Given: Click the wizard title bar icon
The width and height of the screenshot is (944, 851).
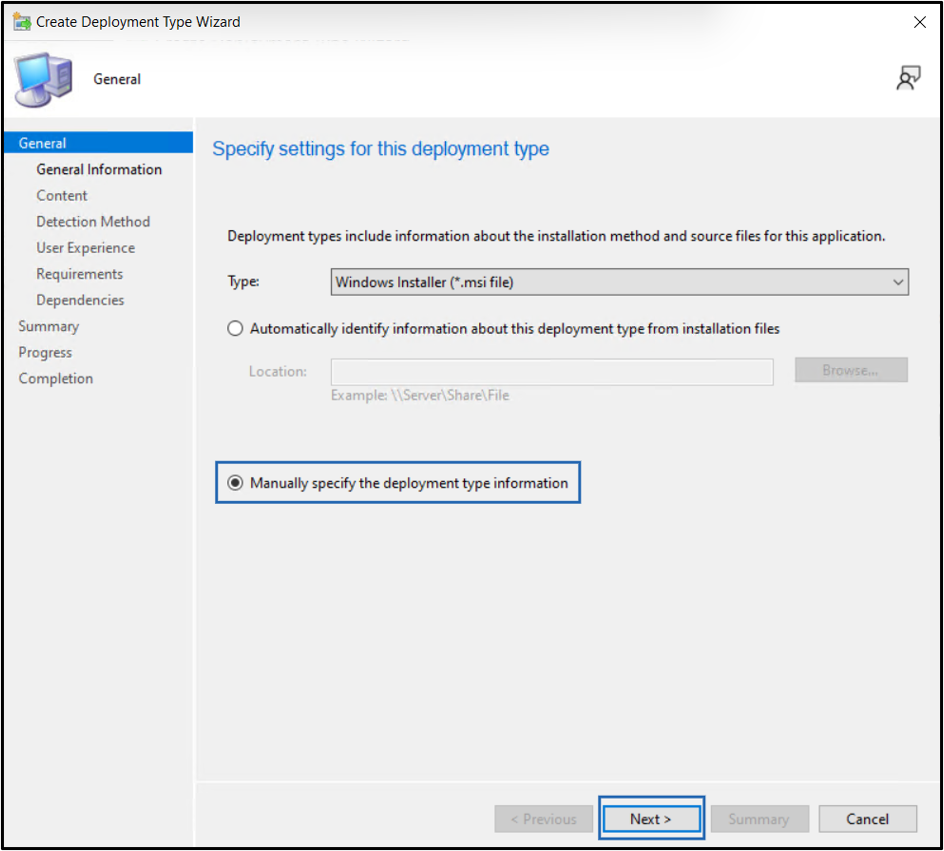Looking at the screenshot, I should [22, 22].
